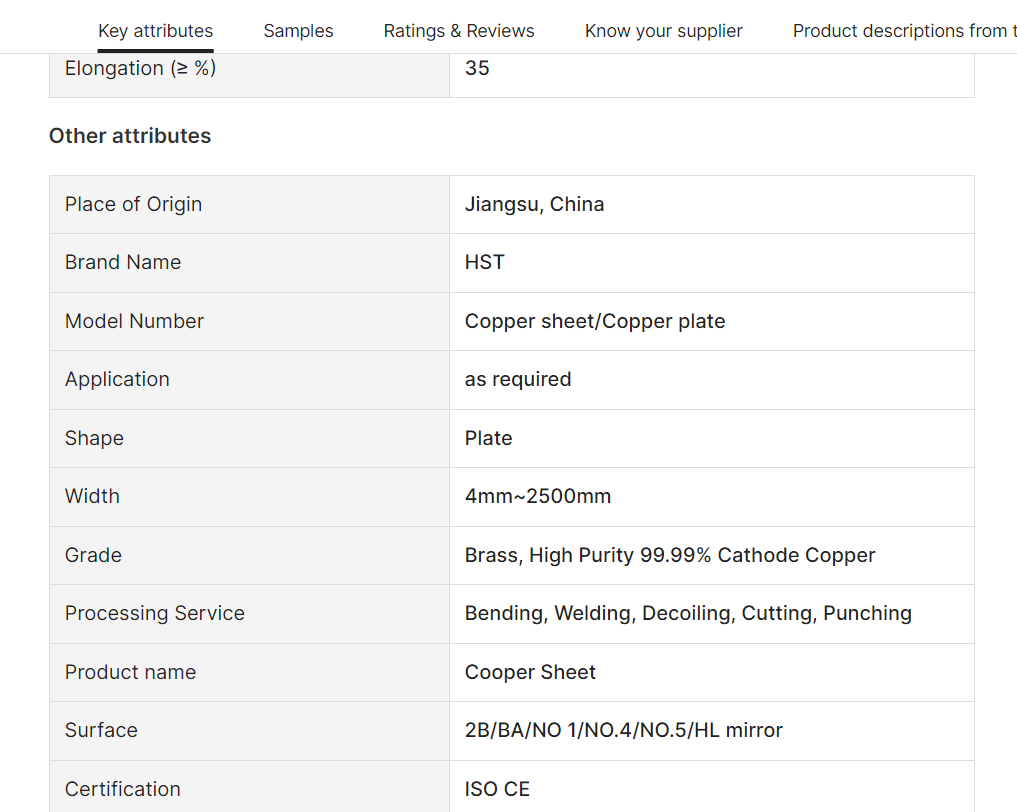
Task: Click the Processing Service row label
Action: pyautogui.click(x=155, y=613)
